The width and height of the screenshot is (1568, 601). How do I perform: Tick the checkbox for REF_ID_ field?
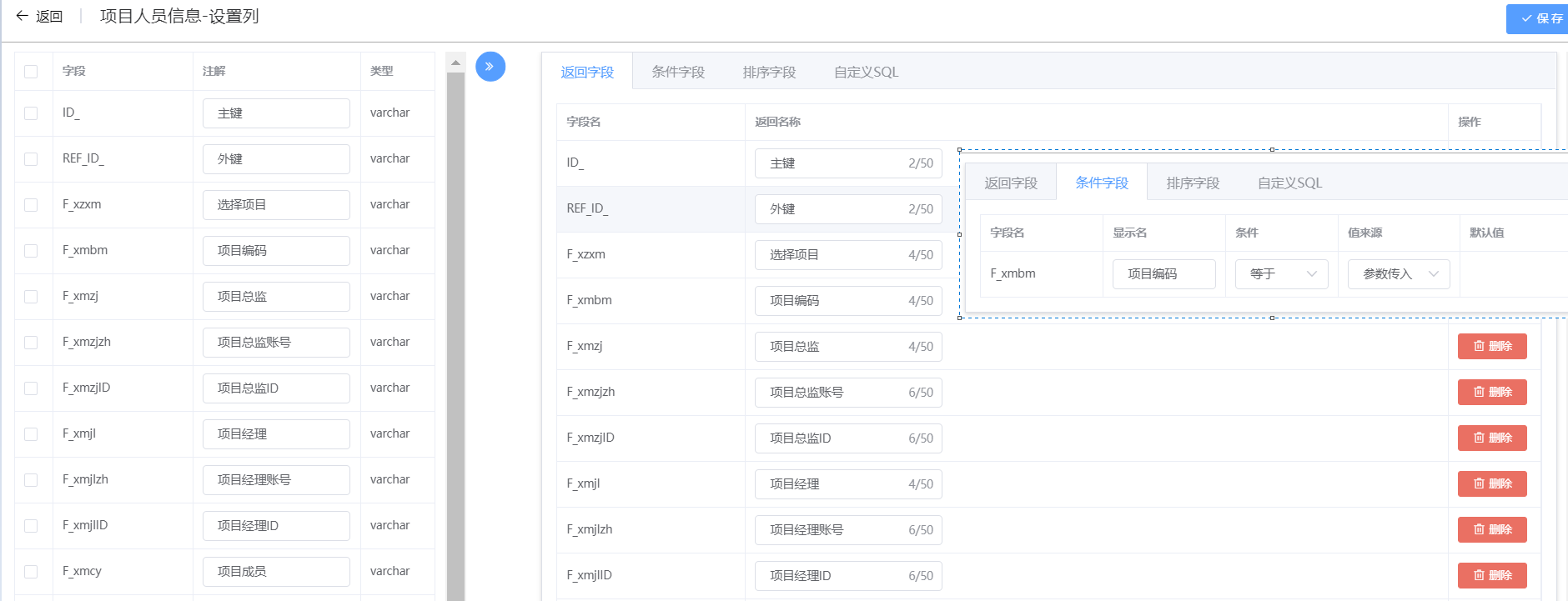(x=31, y=159)
